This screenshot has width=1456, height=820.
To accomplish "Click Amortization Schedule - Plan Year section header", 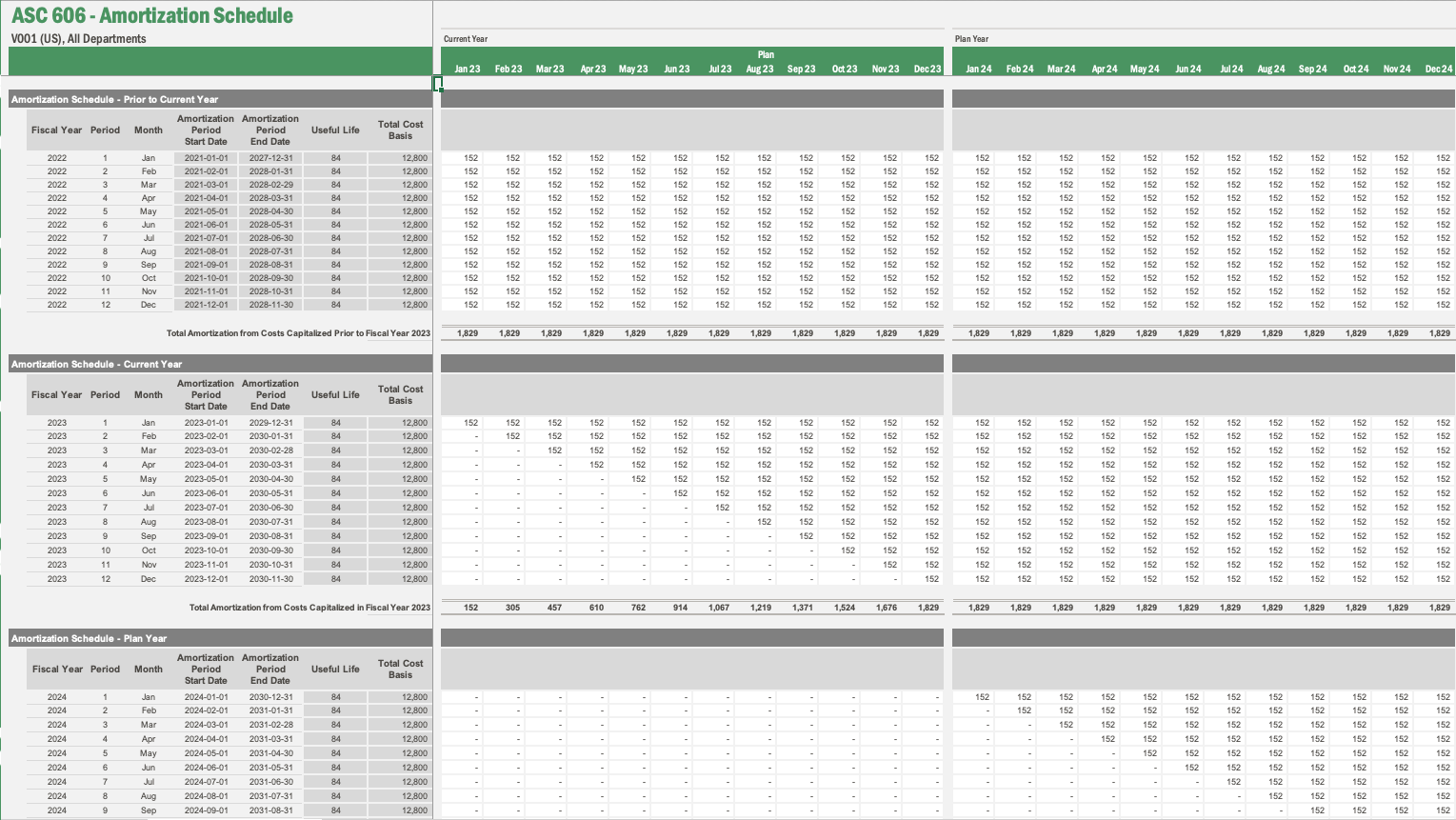I will 90,638.
